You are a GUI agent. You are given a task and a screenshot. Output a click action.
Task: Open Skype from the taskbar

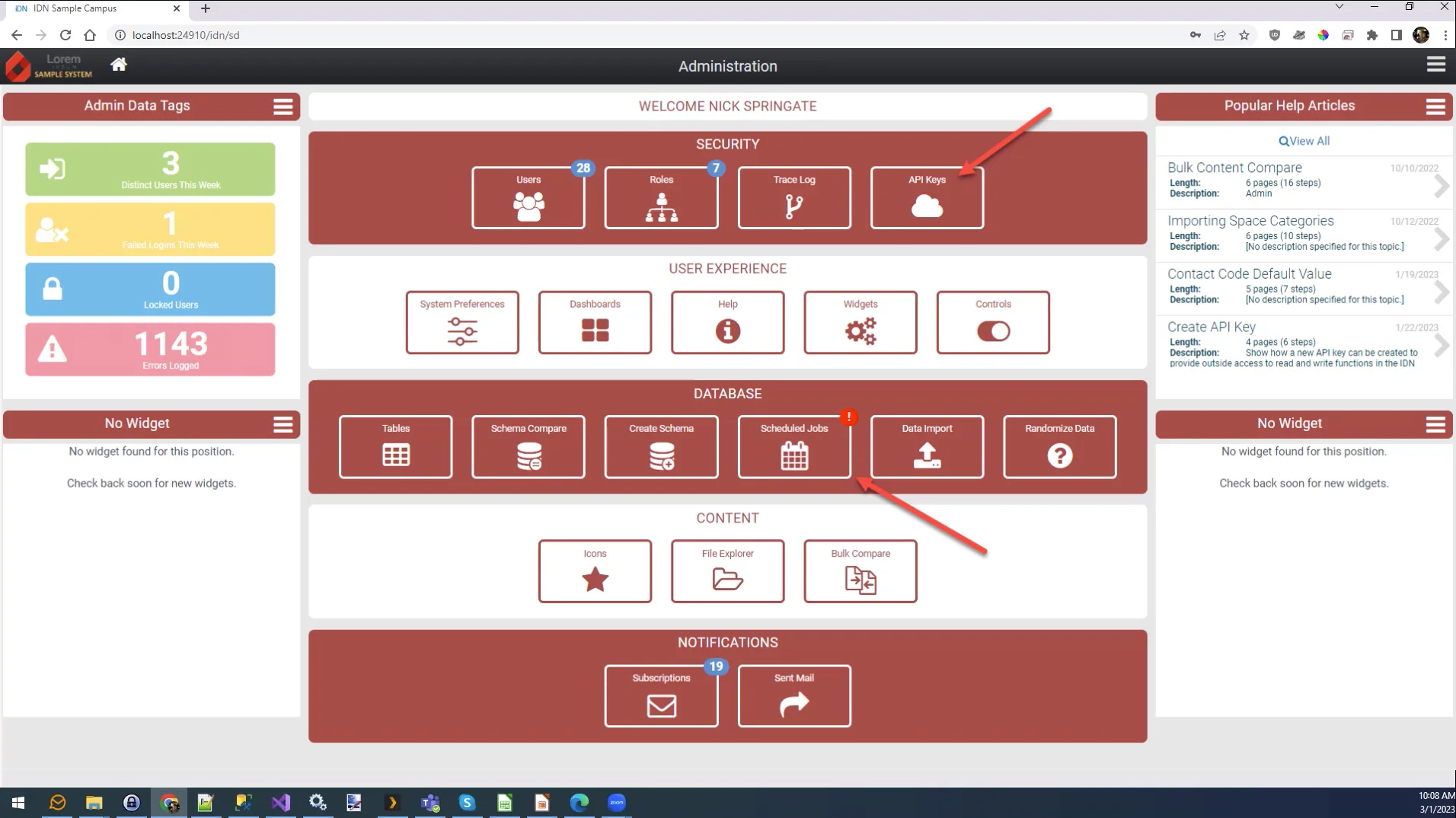(467, 803)
